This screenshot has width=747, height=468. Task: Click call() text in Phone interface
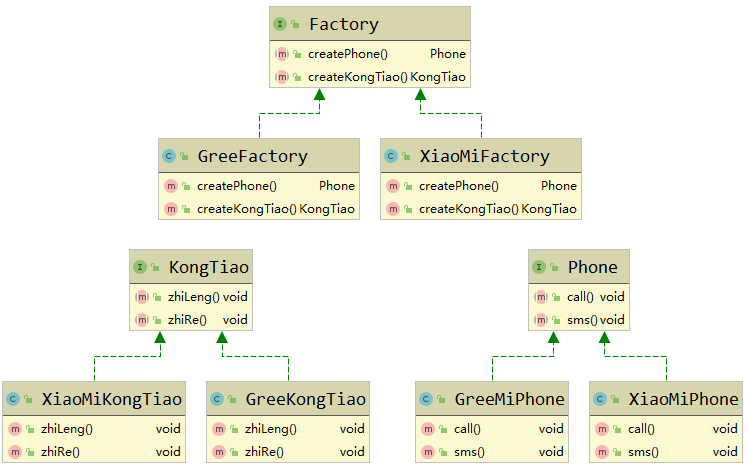tap(580, 297)
